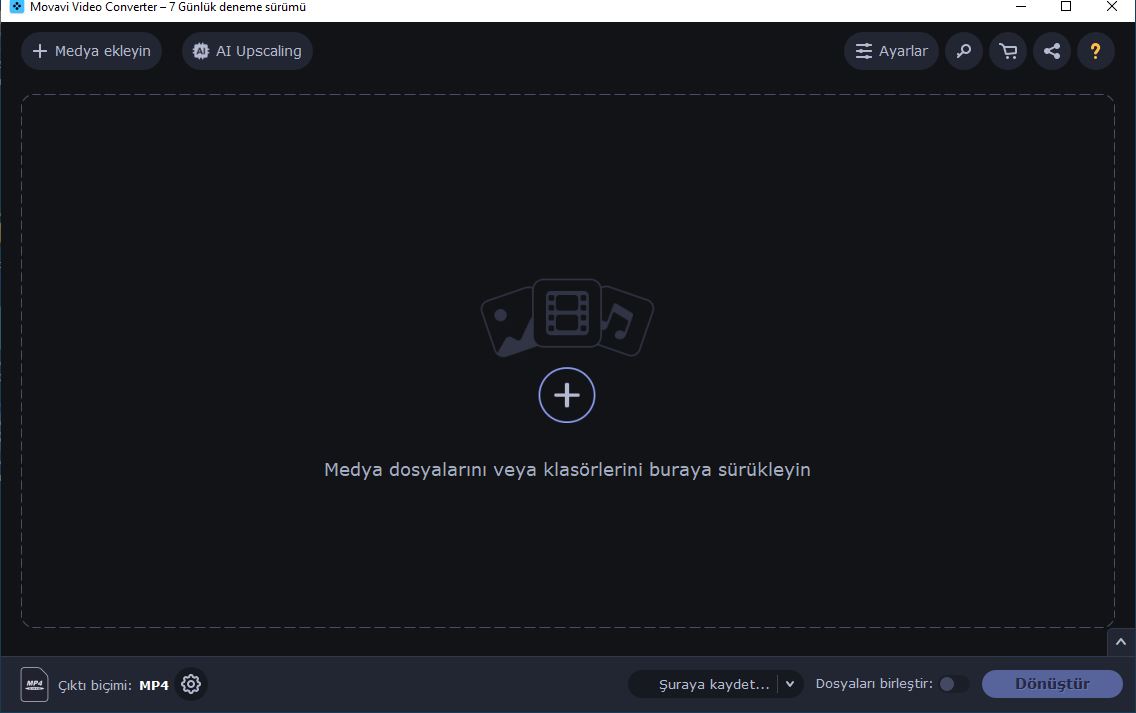The image size is (1136, 713).
Task: Click the Movavi app icon in title bar
Action: coord(16,7)
